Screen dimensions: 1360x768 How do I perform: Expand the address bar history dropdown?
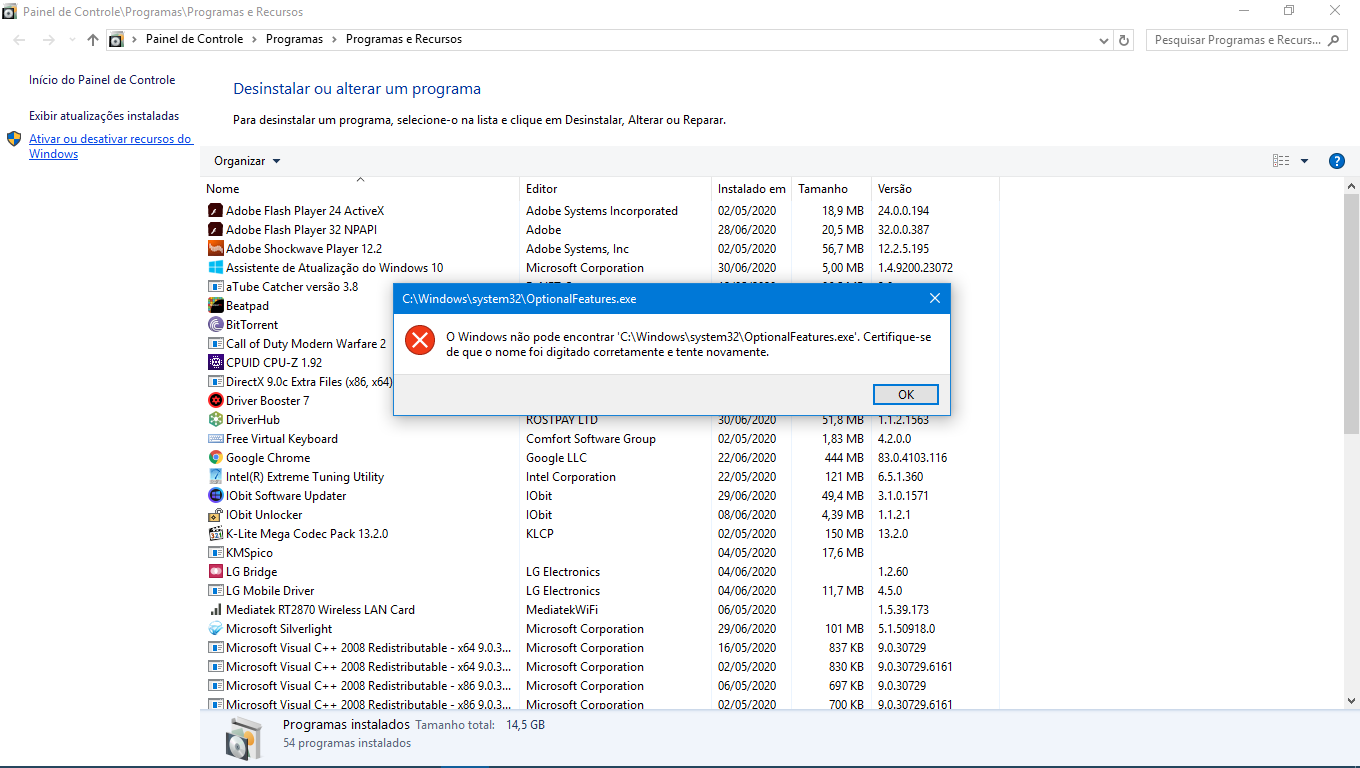(x=1104, y=40)
